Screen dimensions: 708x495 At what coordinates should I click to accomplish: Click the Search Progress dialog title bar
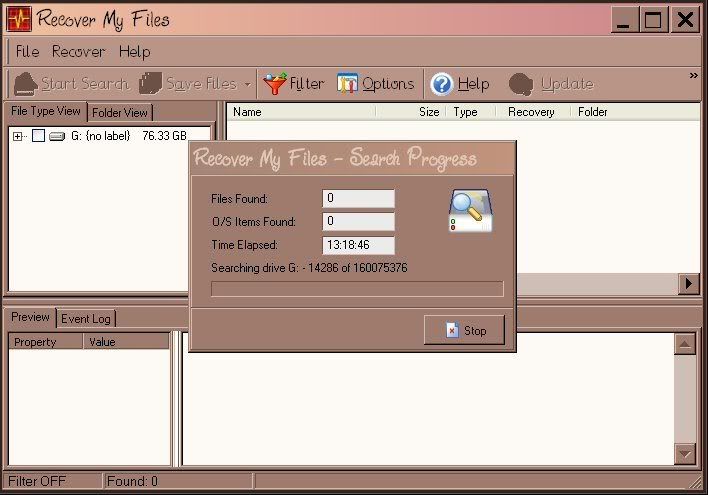pyautogui.click(x=353, y=159)
